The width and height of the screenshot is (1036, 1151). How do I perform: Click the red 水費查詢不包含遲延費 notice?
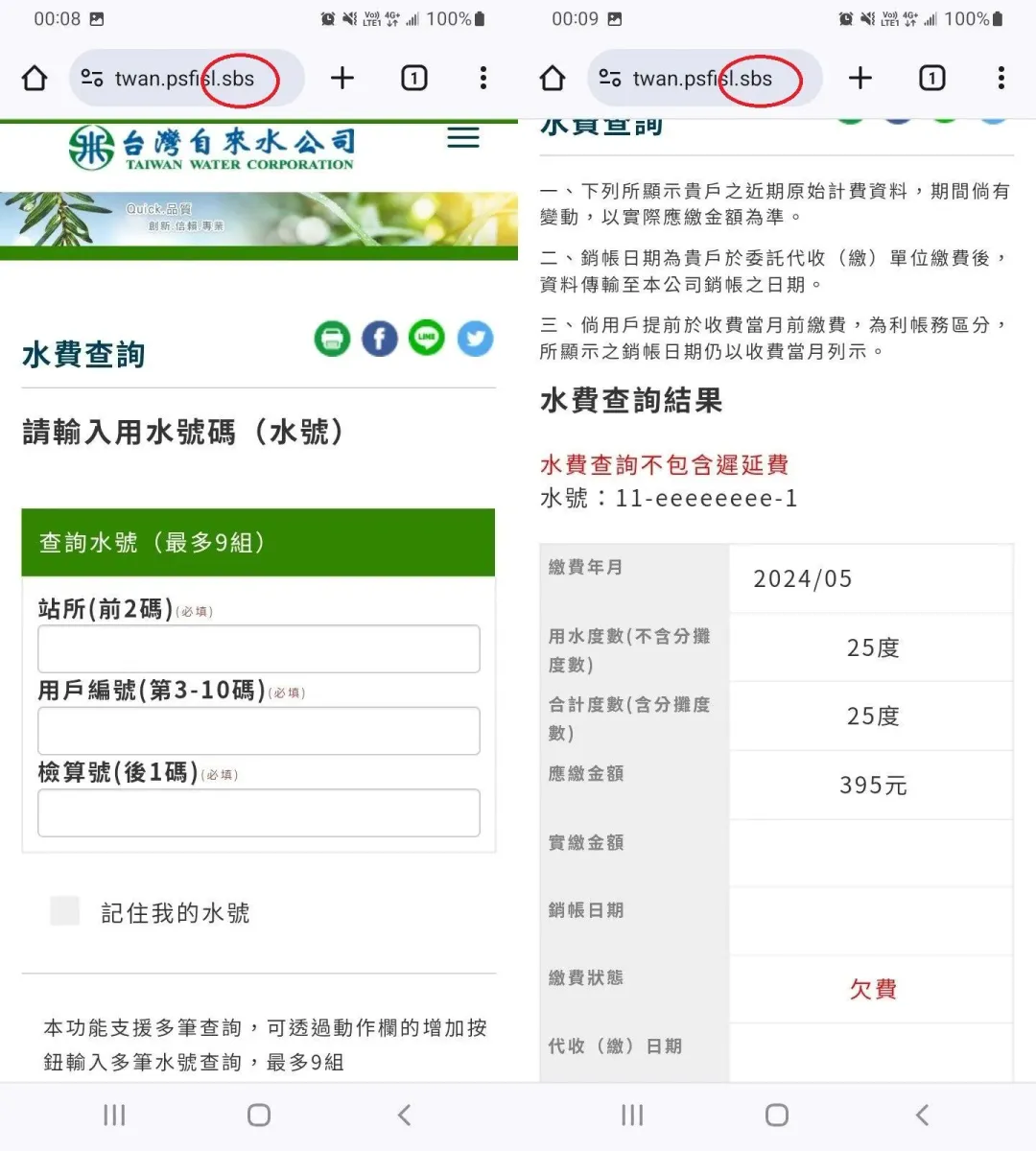pos(664,465)
